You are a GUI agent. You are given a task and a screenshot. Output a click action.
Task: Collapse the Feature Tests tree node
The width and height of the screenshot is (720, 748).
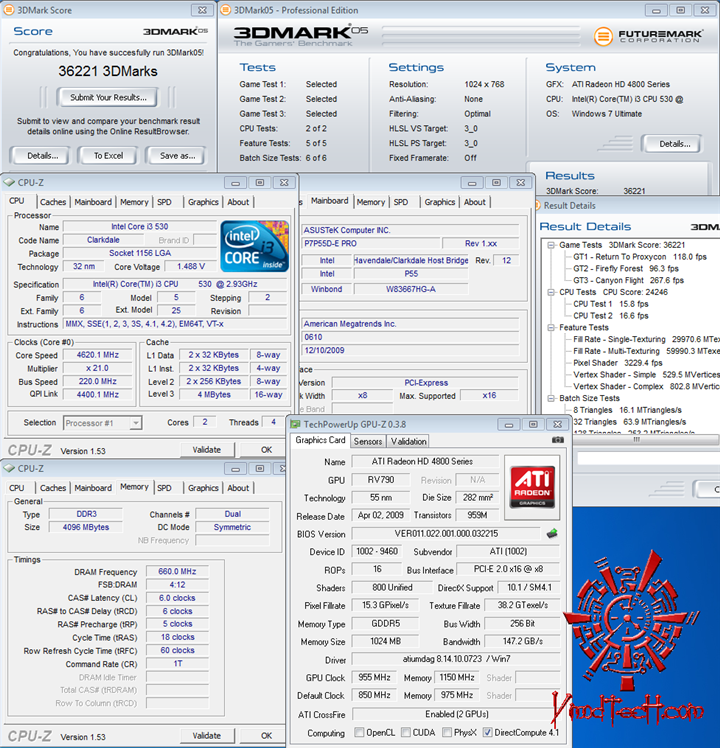pos(551,328)
